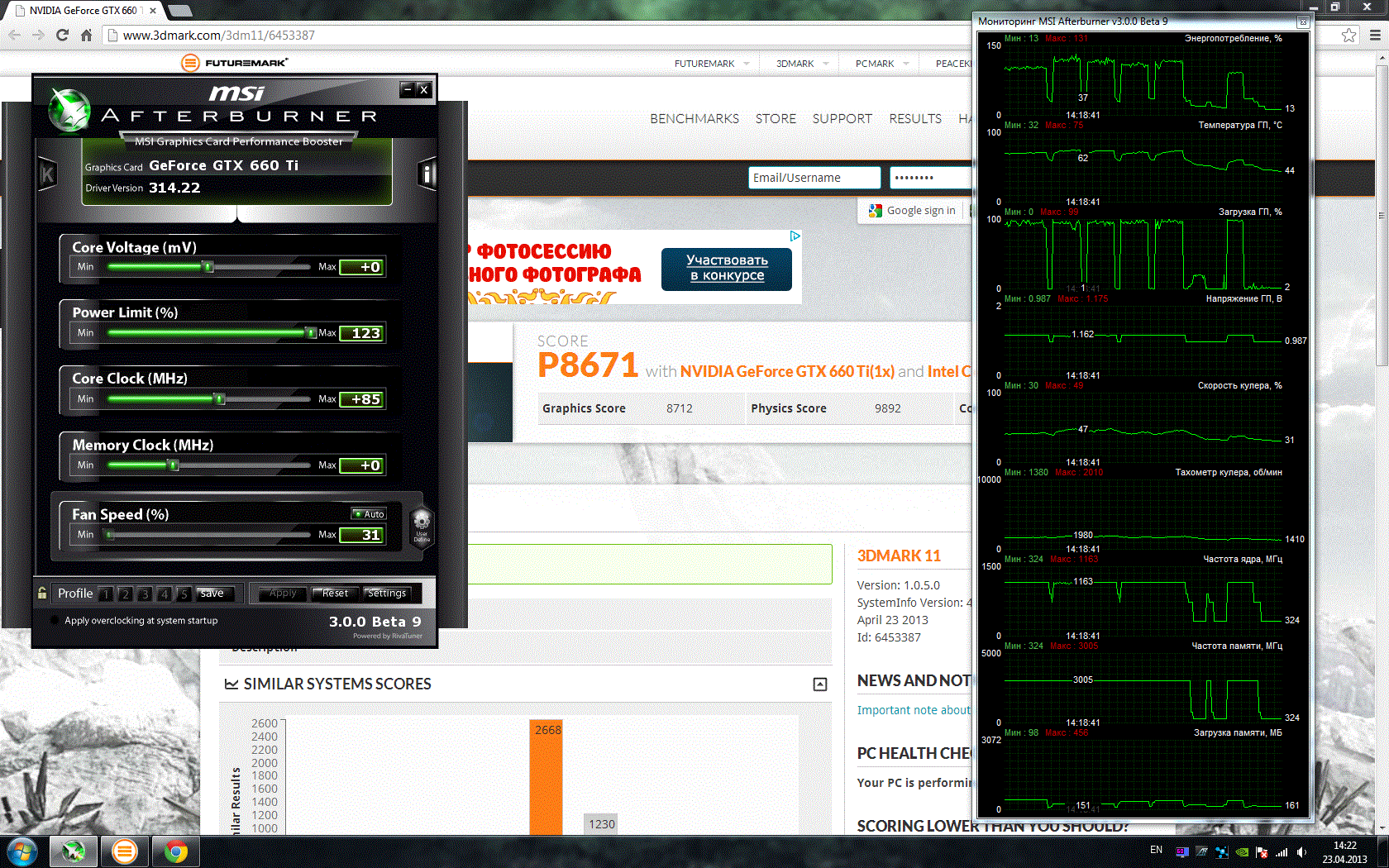The width and height of the screenshot is (1389, 868).
Task: Click the Afterburner plane tray icon
Action: tap(1201, 851)
